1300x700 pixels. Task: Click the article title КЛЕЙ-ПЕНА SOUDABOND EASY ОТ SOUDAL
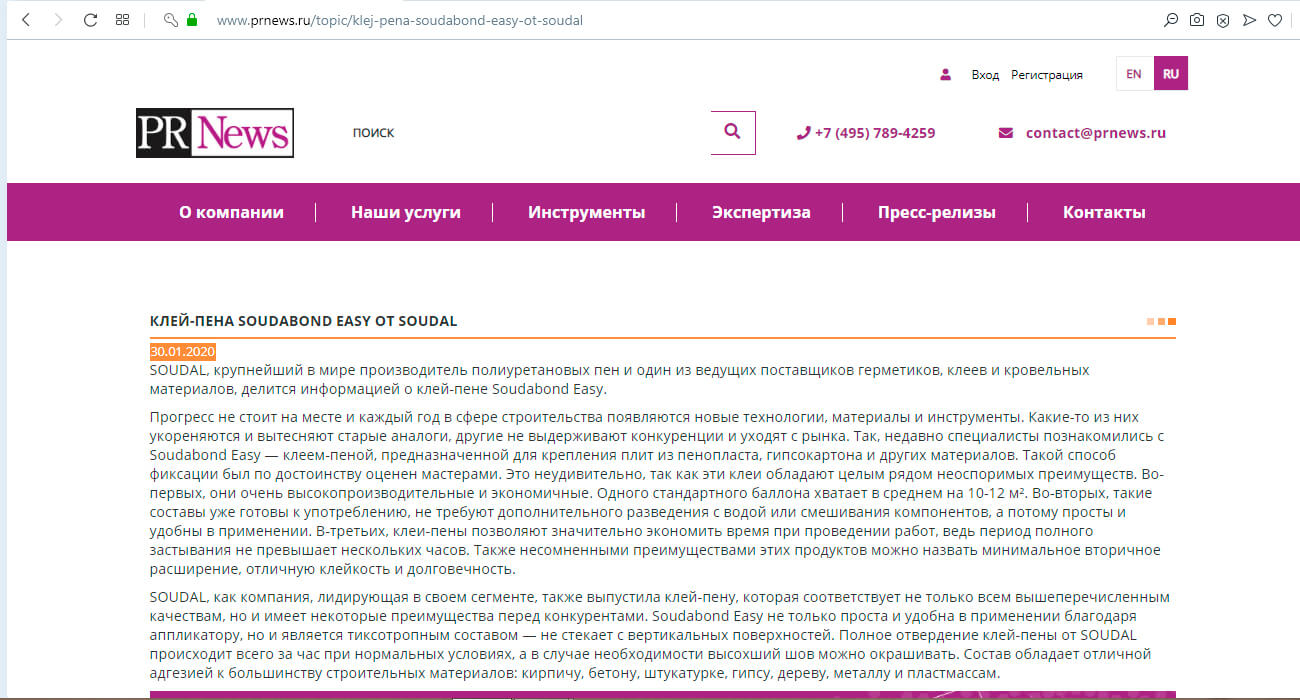click(x=303, y=321)
